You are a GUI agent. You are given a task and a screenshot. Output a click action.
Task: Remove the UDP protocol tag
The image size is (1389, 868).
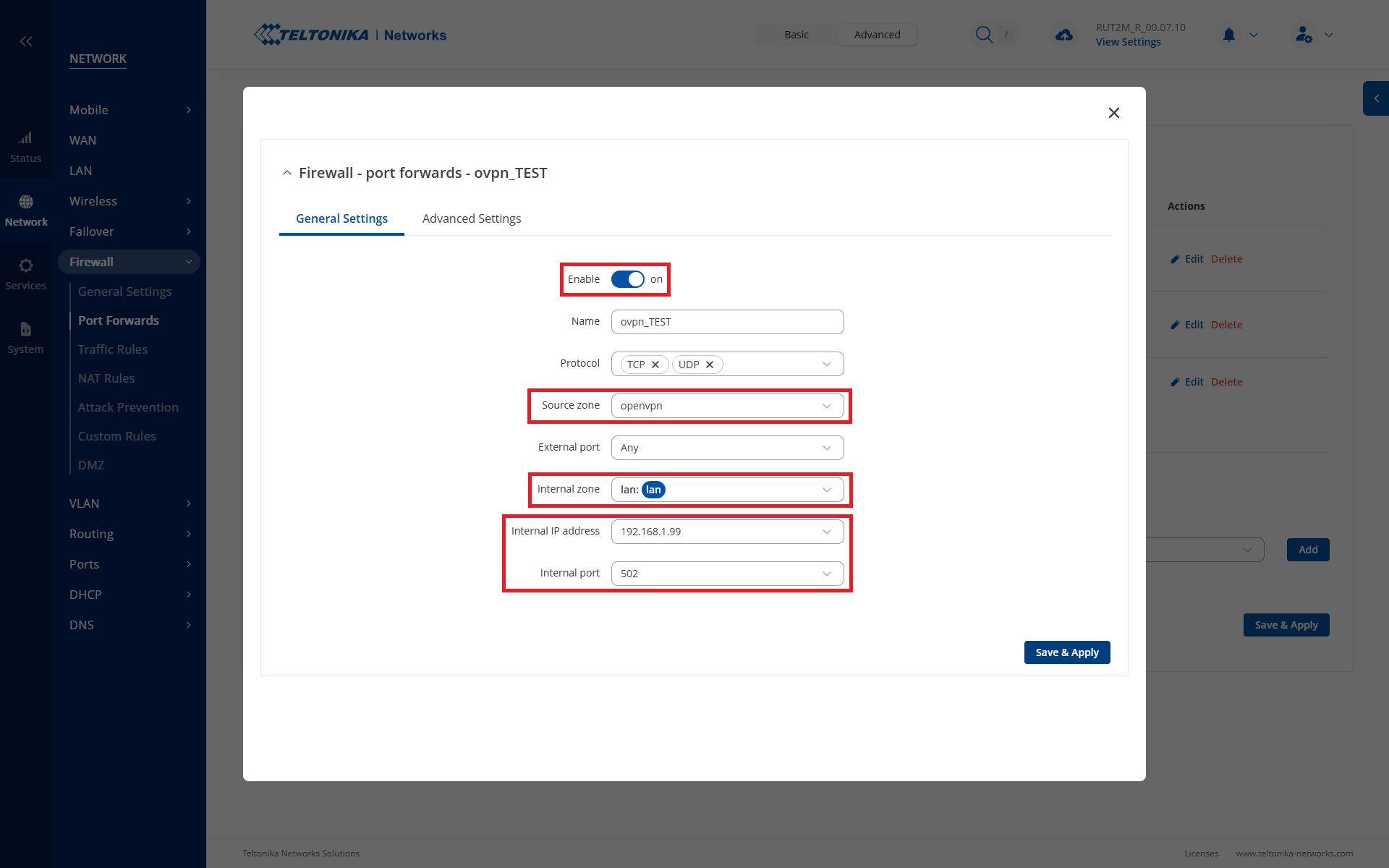(710, 365)
